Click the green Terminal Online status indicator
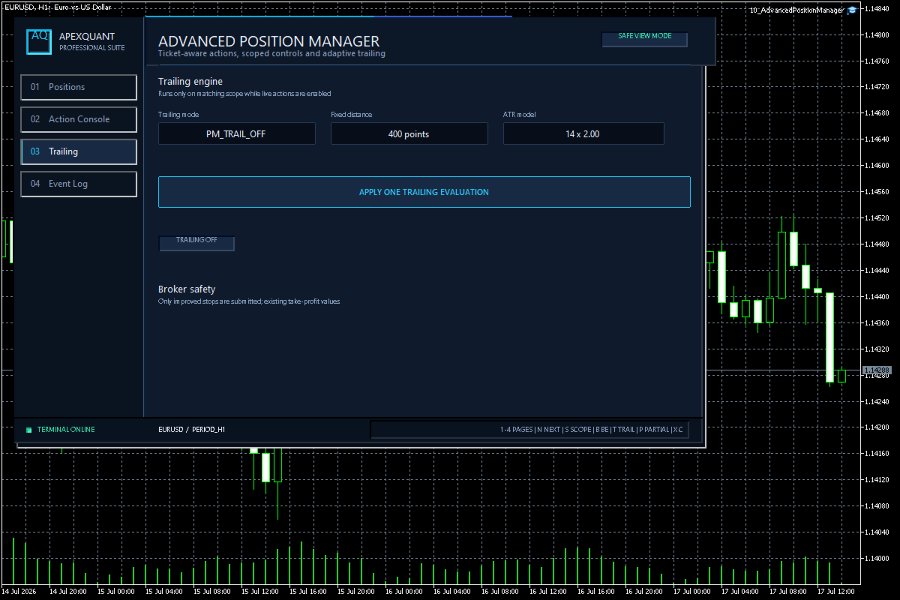 (29, 429)
